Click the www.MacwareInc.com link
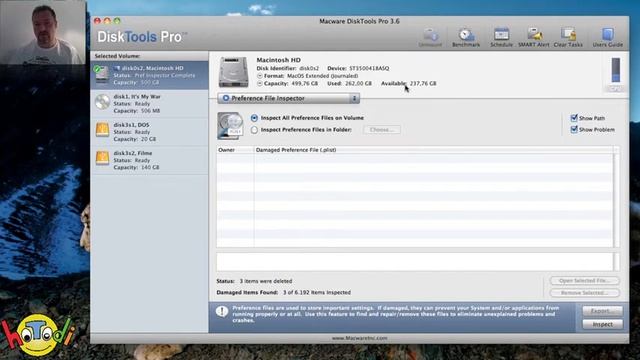 coord(359,338)
